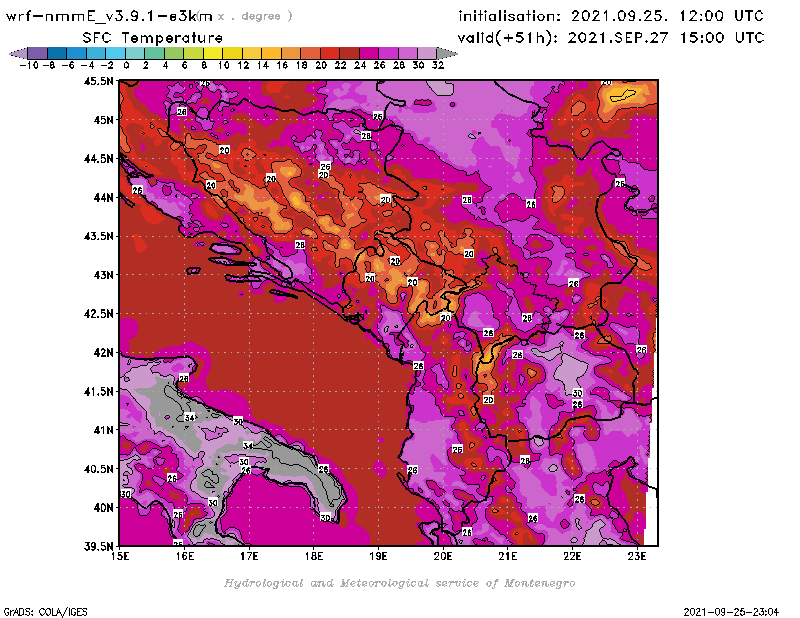The height and width of the screenshot is (618, 800).
Task: Select the 18E longitude axis label
Action: pyautogui.click(x=314, y=556)
